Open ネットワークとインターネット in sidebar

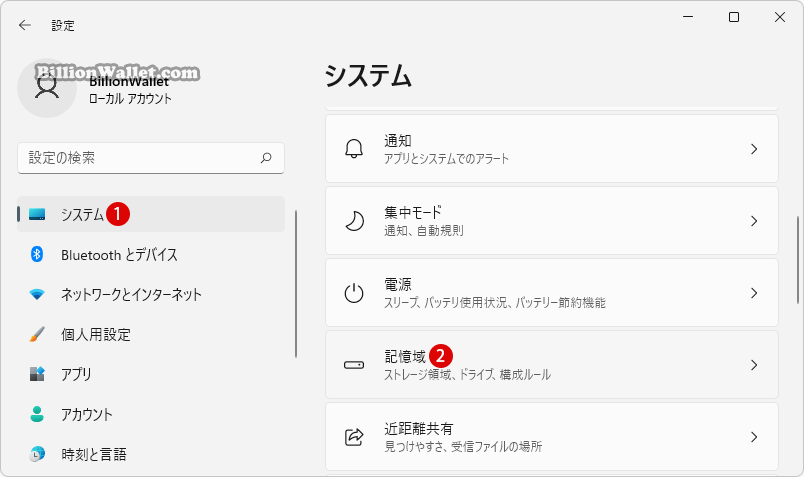tap(151, 294)
